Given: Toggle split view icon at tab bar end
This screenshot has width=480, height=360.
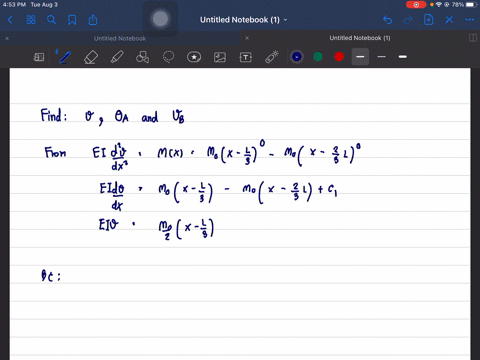Looking at the screenshot, I should [x=473, y=38].
